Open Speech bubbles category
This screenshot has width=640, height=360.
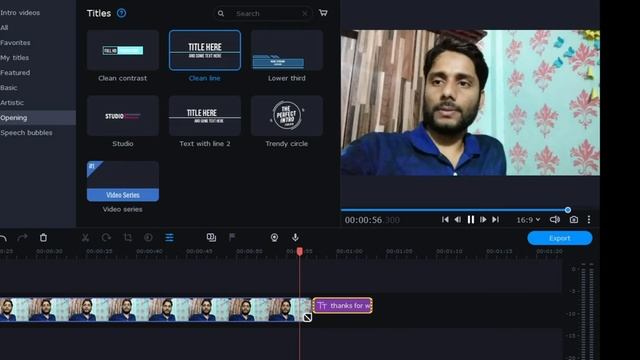click(x=26, y=133)
